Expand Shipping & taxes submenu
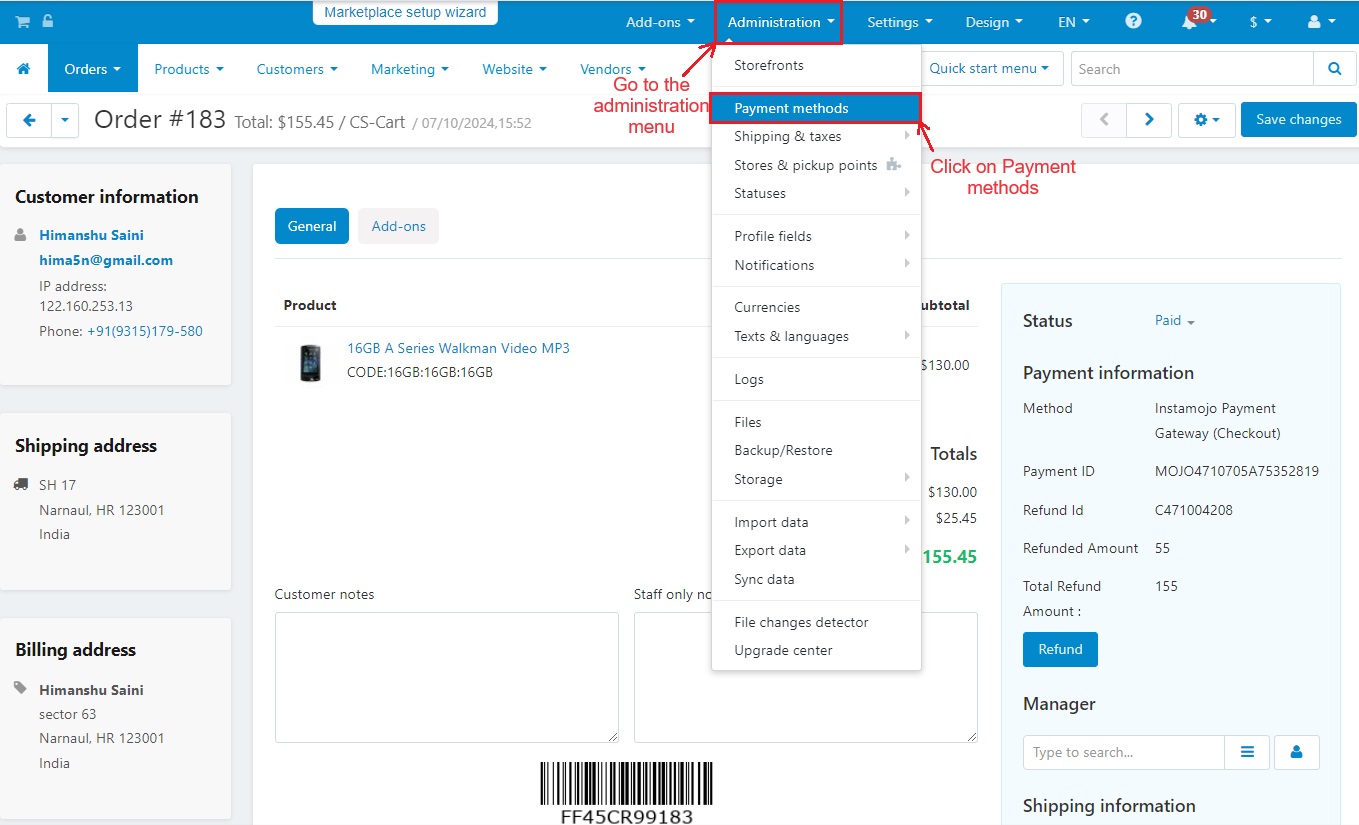This screenshot has height=825, width=1359. (816, 136)
